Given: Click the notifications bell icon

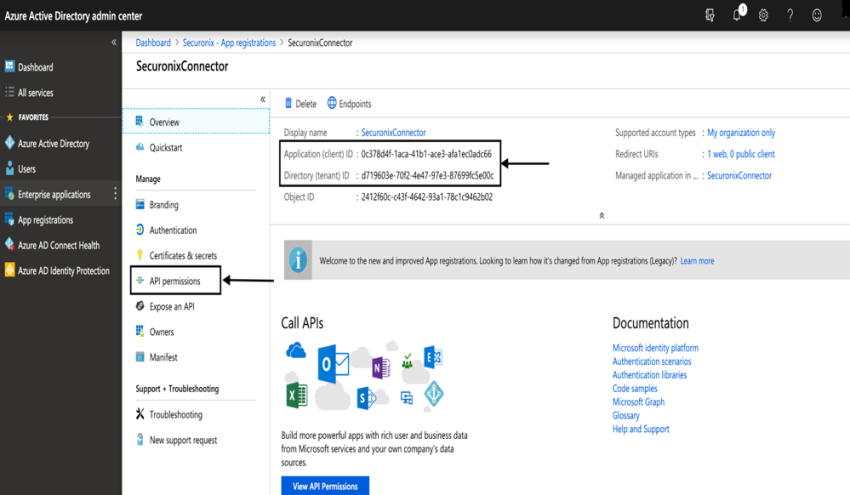Looking at the screenshot, I should [x=737, y=15].
